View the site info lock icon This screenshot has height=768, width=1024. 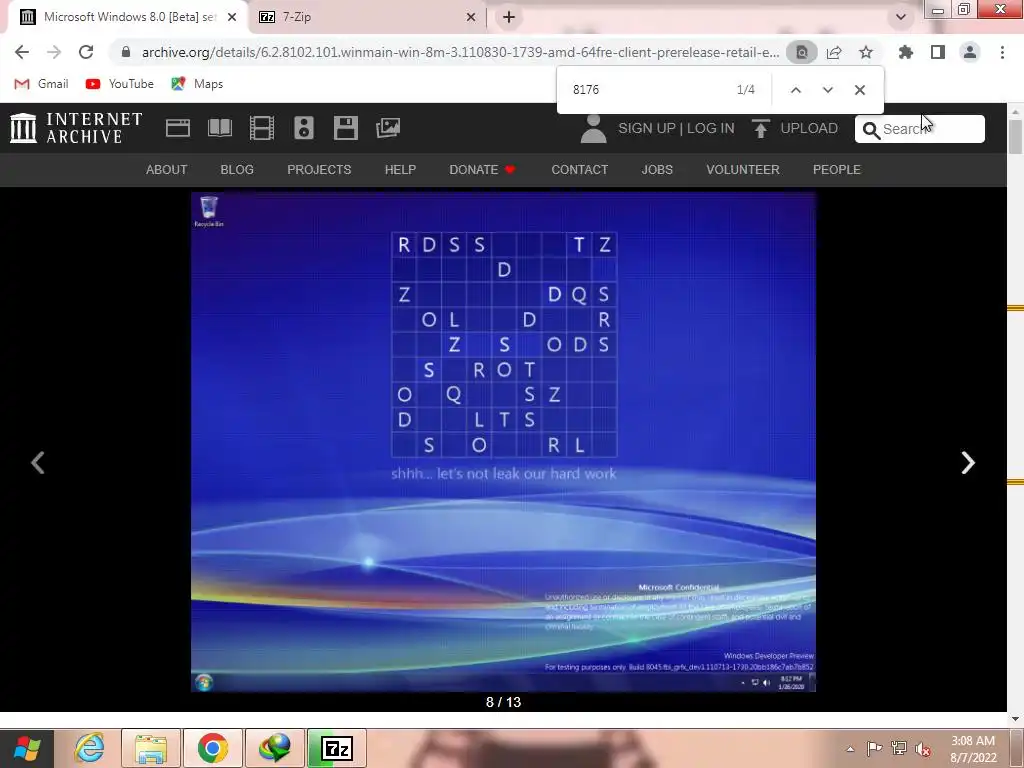[x=126, y=52]
